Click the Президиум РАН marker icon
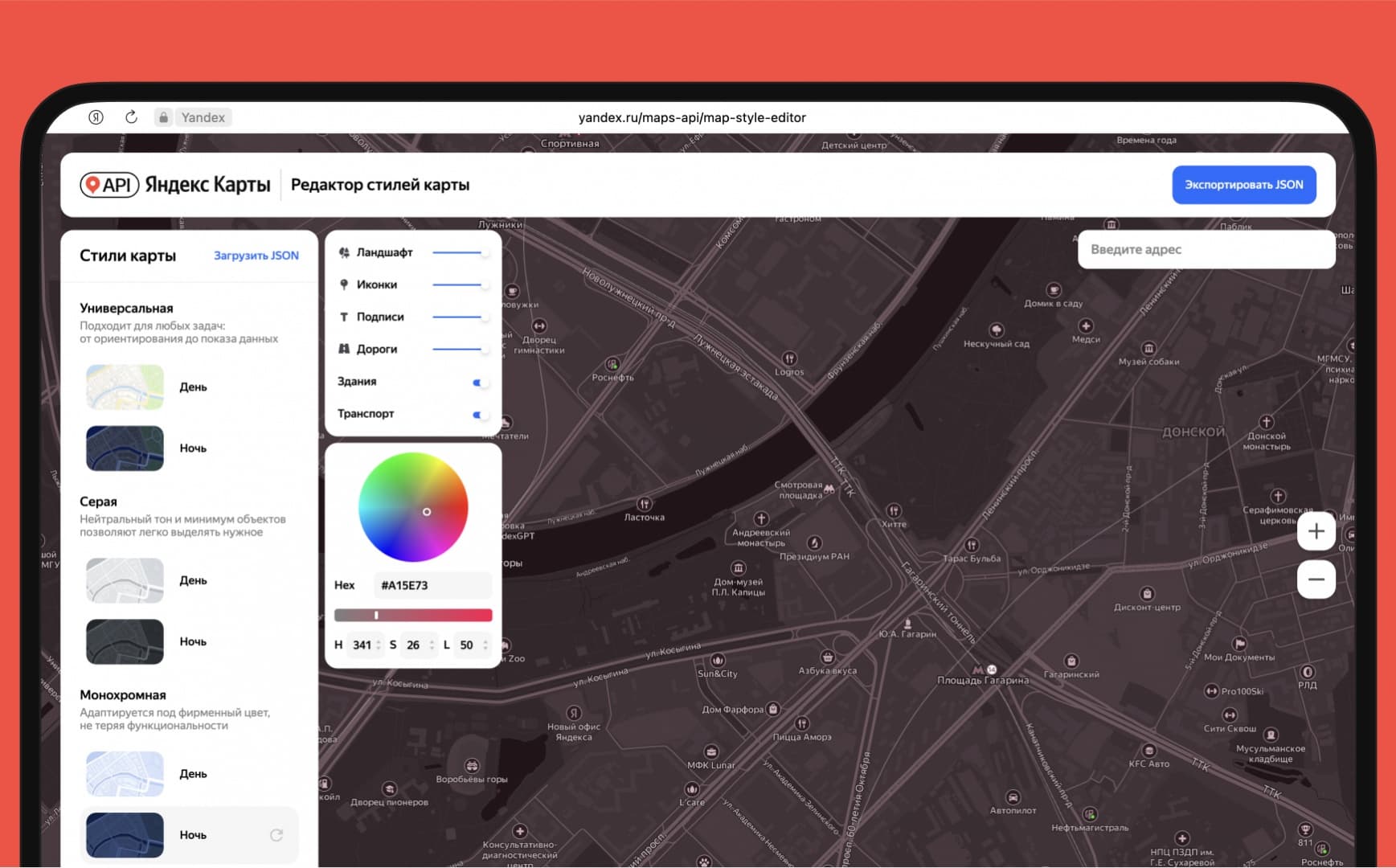This screenshot has height=868, width=1396. tap(814, 542)
